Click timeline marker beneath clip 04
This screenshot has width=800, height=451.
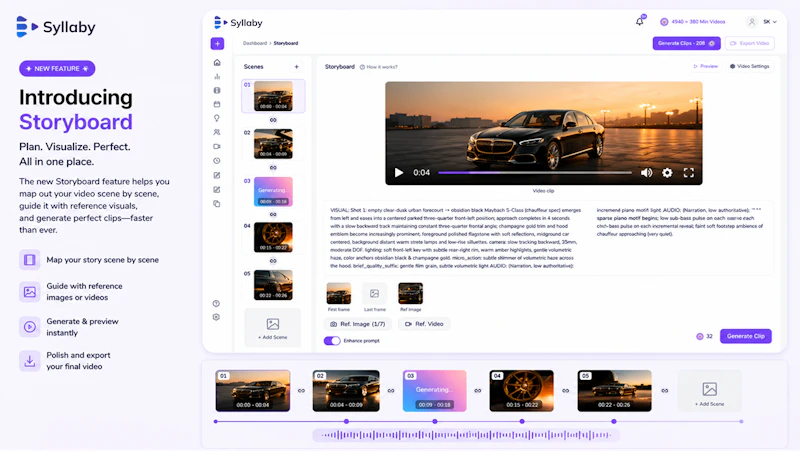(522, 421)
